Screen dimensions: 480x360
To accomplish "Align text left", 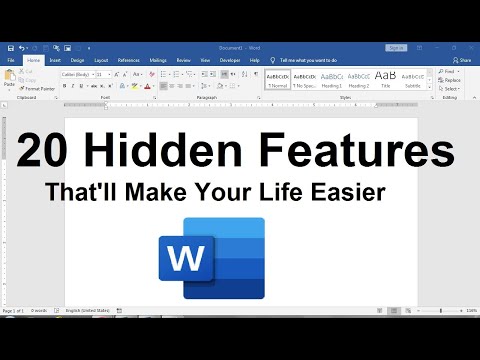I will tap(163, 86).
